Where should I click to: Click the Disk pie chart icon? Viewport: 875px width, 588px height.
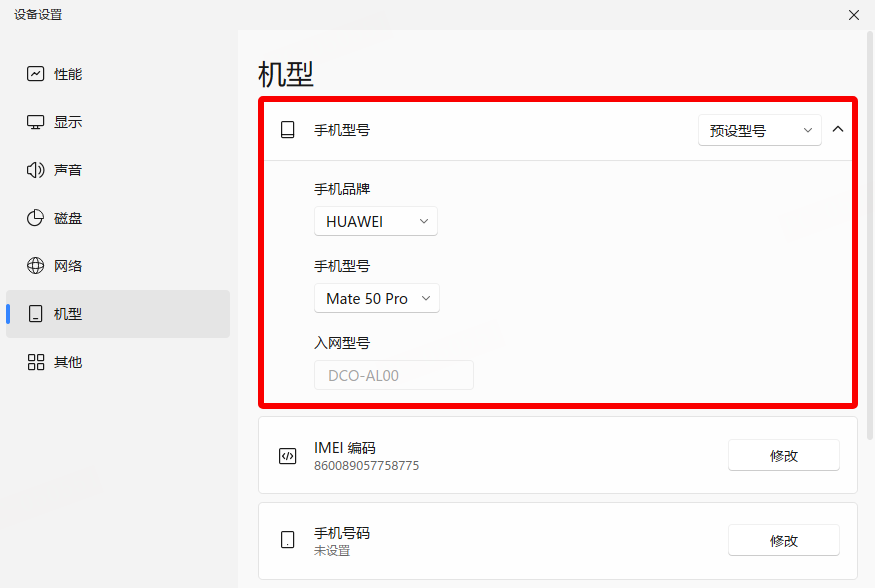point(36,218)
